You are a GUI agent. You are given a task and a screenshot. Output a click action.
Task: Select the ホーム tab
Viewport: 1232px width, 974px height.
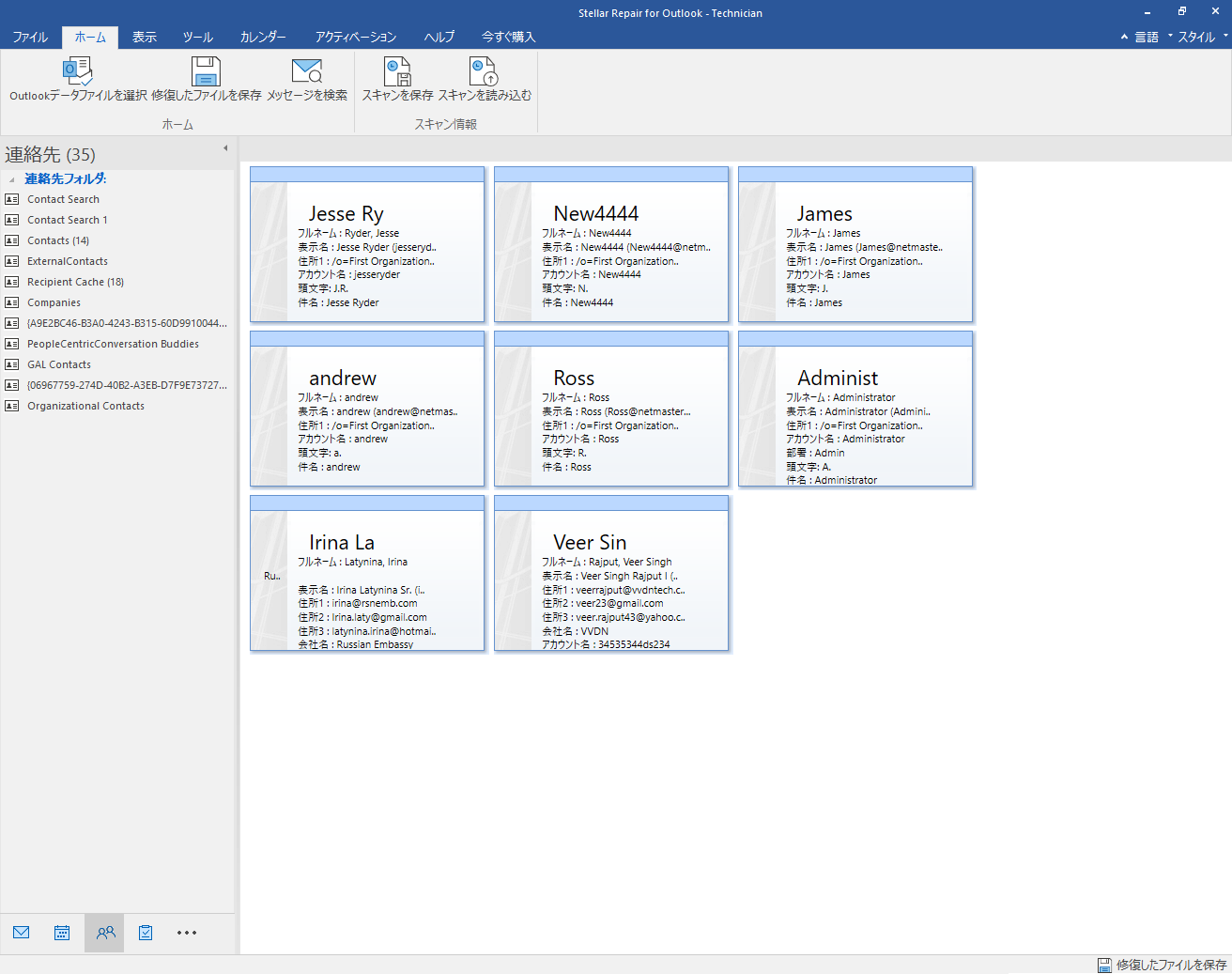tap(90, 37)
